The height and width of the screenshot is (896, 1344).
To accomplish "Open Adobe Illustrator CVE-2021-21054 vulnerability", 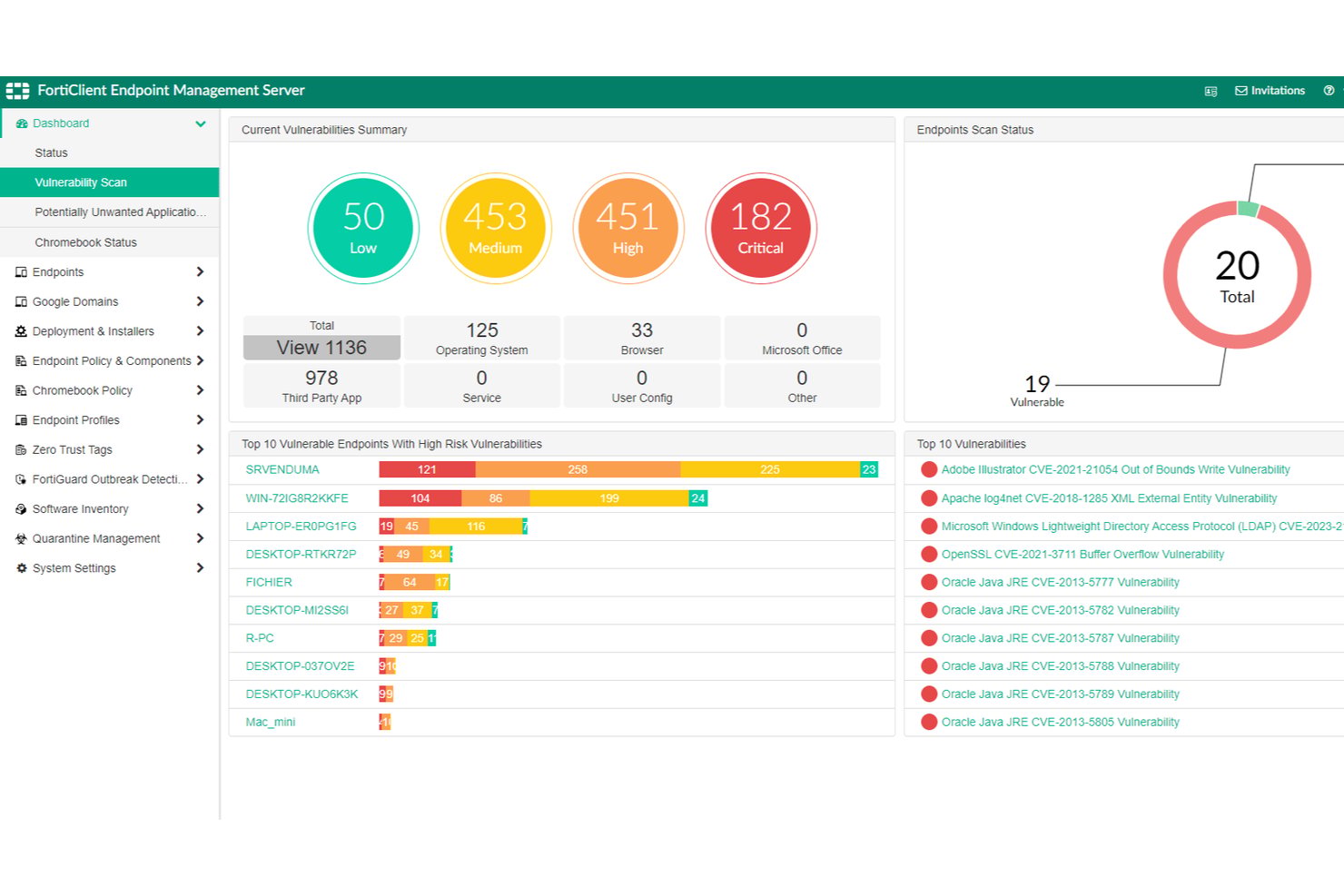I will 1115,470.
